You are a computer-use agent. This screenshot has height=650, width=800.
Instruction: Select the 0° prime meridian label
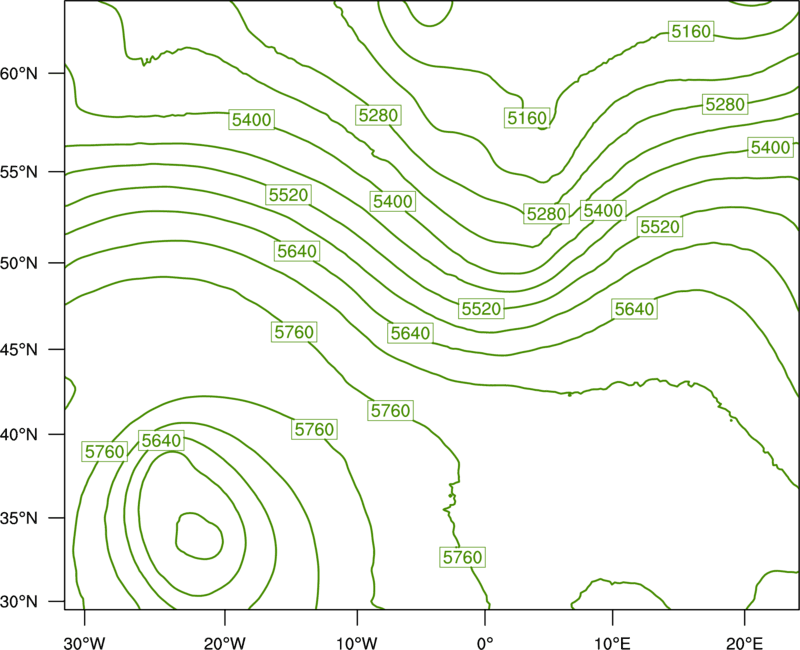[485, 643]
